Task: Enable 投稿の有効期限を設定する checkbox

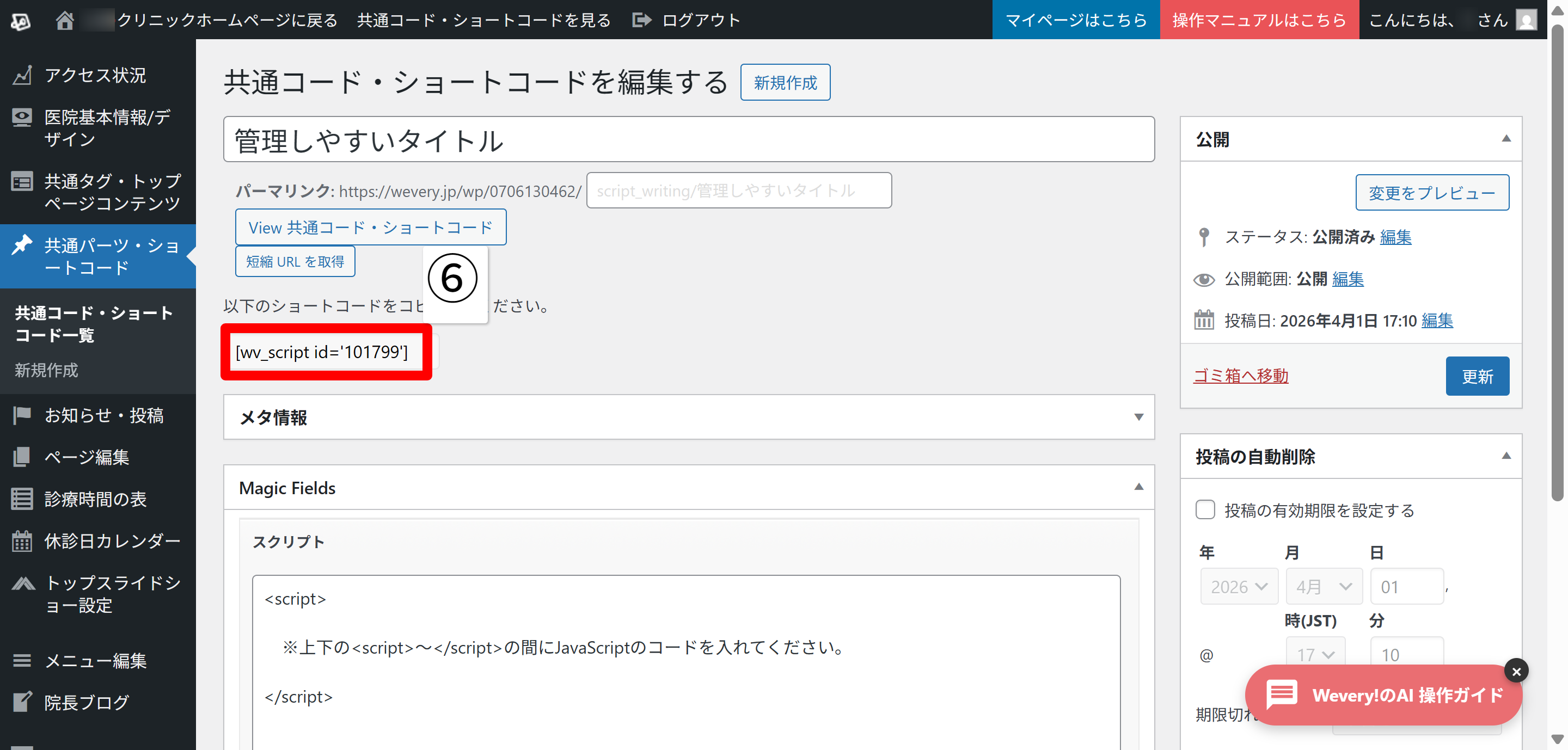Action: pyautogui.click(x=1205, y=510)
